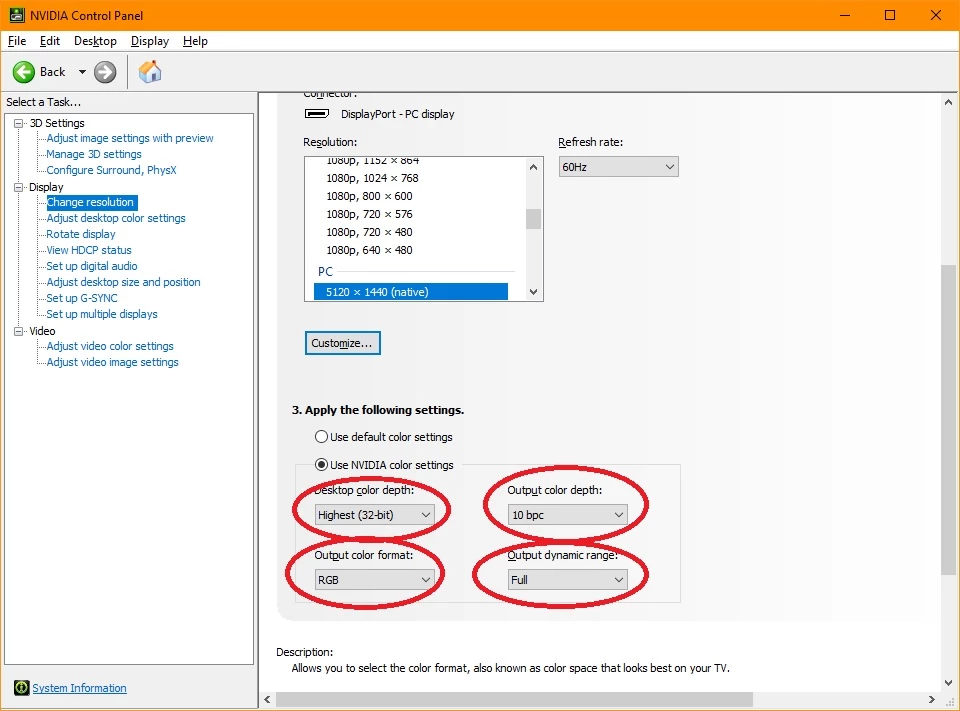Select Use default color settings radio

(321, 437)
